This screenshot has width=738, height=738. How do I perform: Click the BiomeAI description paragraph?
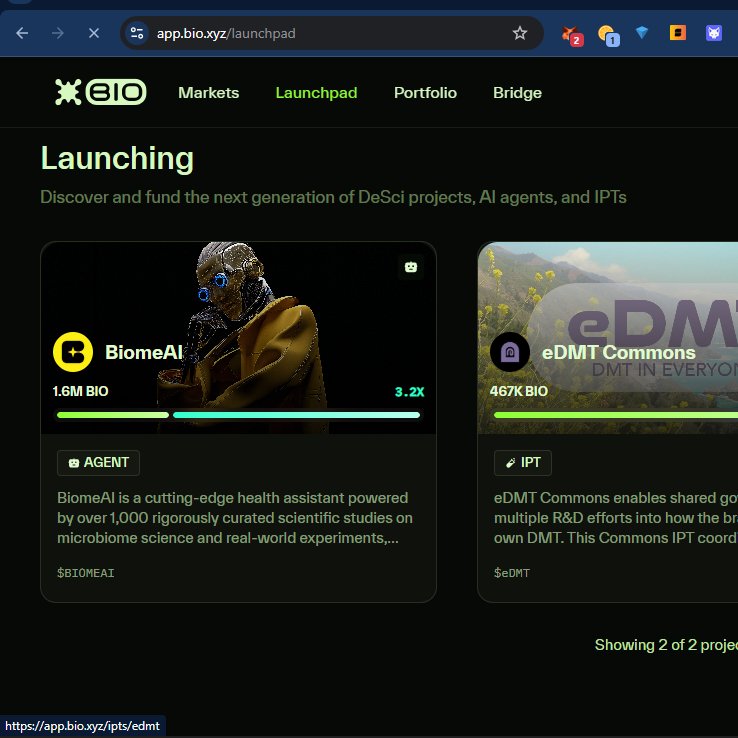pyautogui.click(x=235, y=518)
